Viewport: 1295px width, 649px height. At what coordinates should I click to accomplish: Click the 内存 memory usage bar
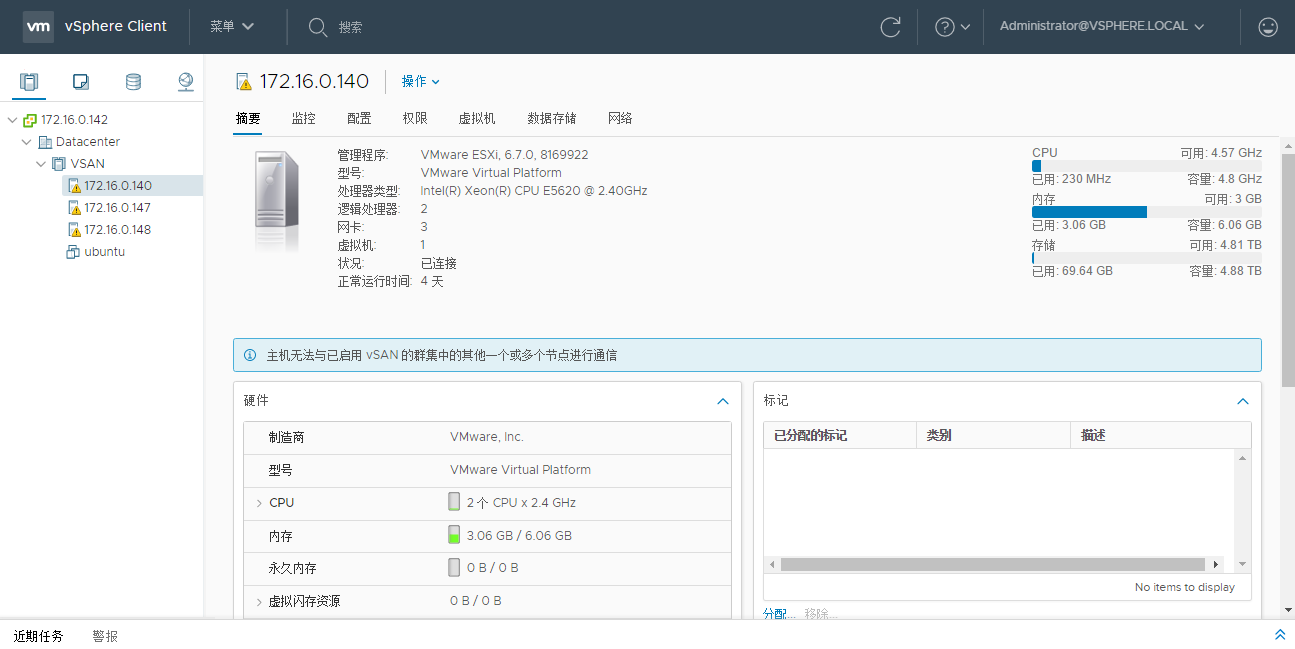pyautogui.click(x=1146, y=212)
